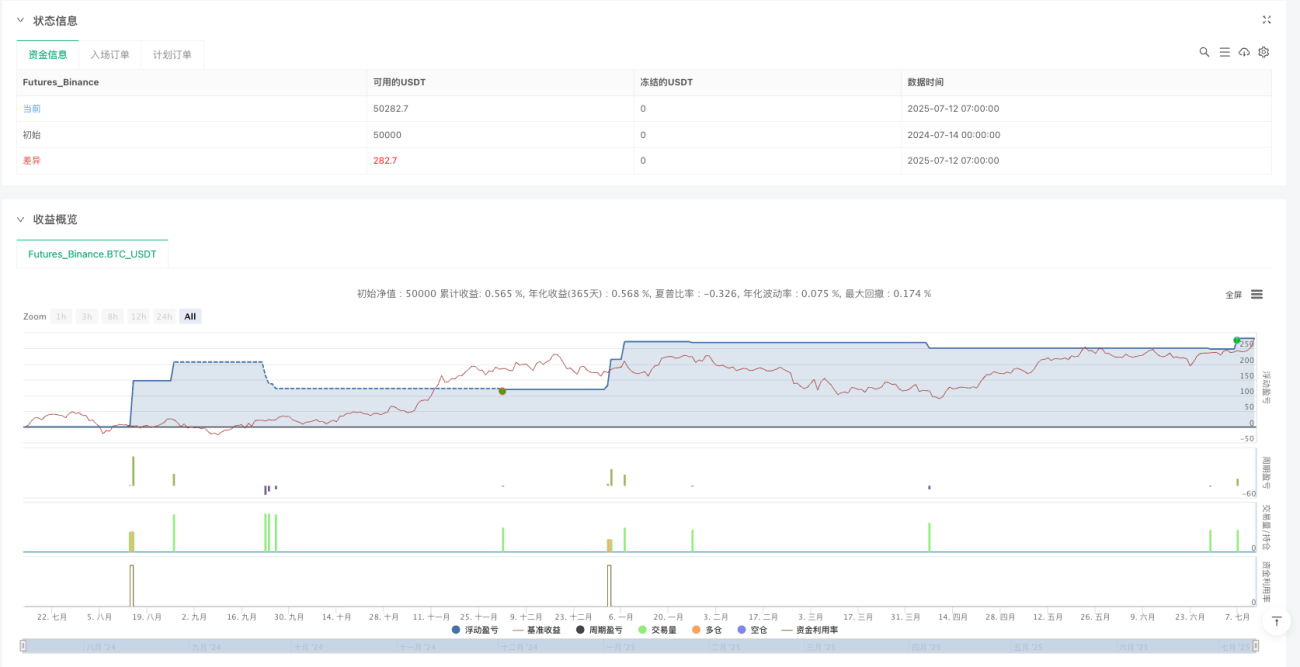
Task: Click the back-to-top arrow button
Action: click(1275, 621)
